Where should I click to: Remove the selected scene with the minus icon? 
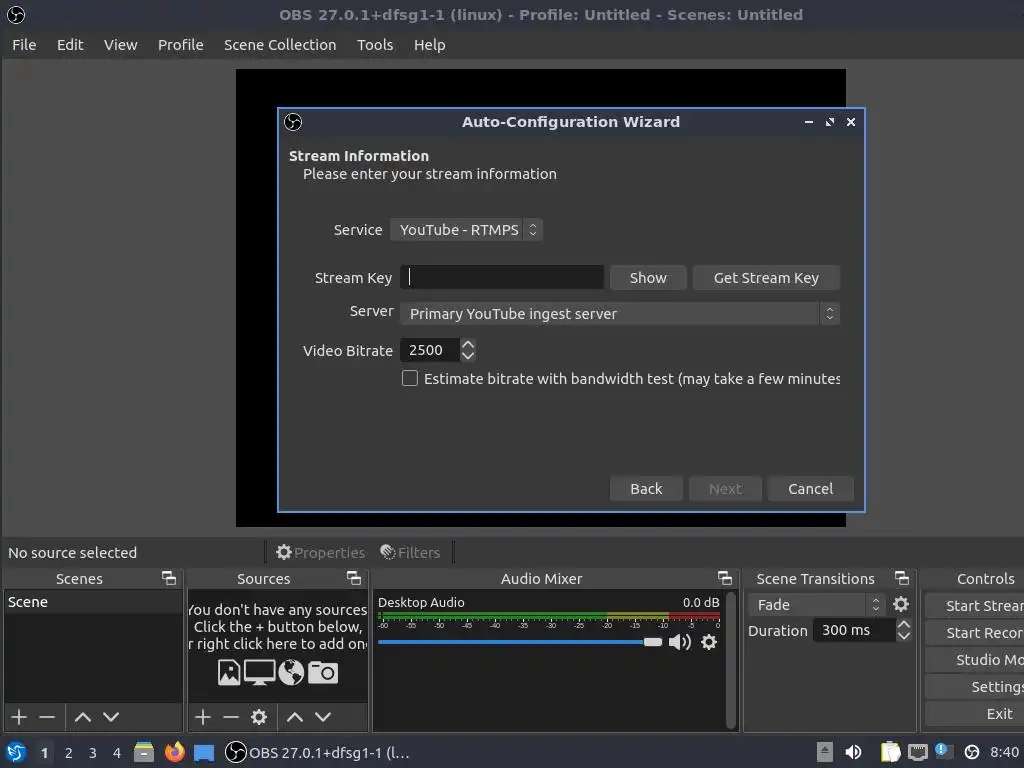pos(47,717)
